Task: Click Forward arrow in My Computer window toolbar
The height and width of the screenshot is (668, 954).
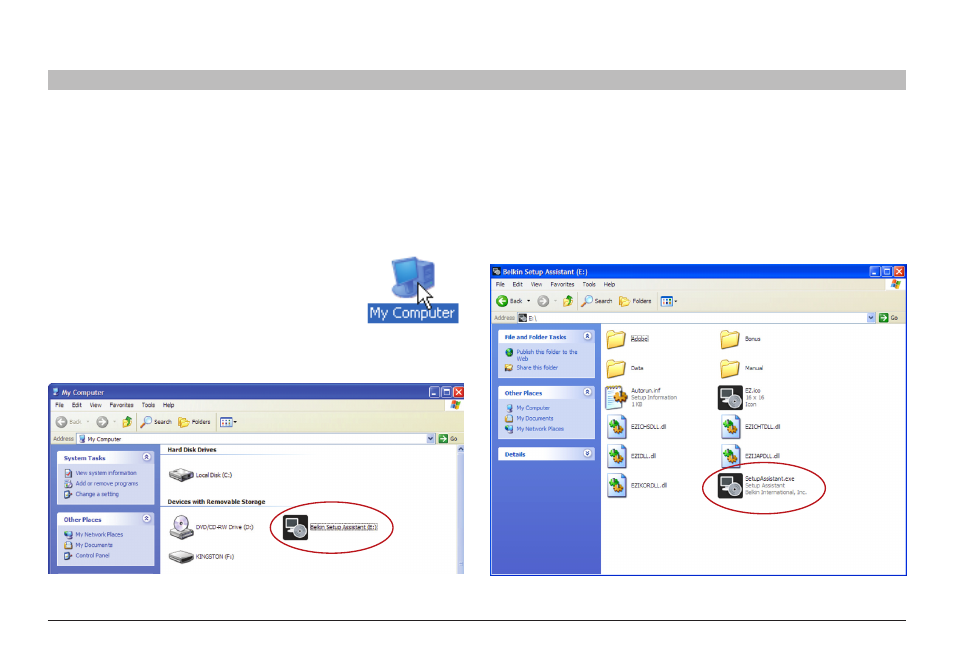Action: click(102, 422)
